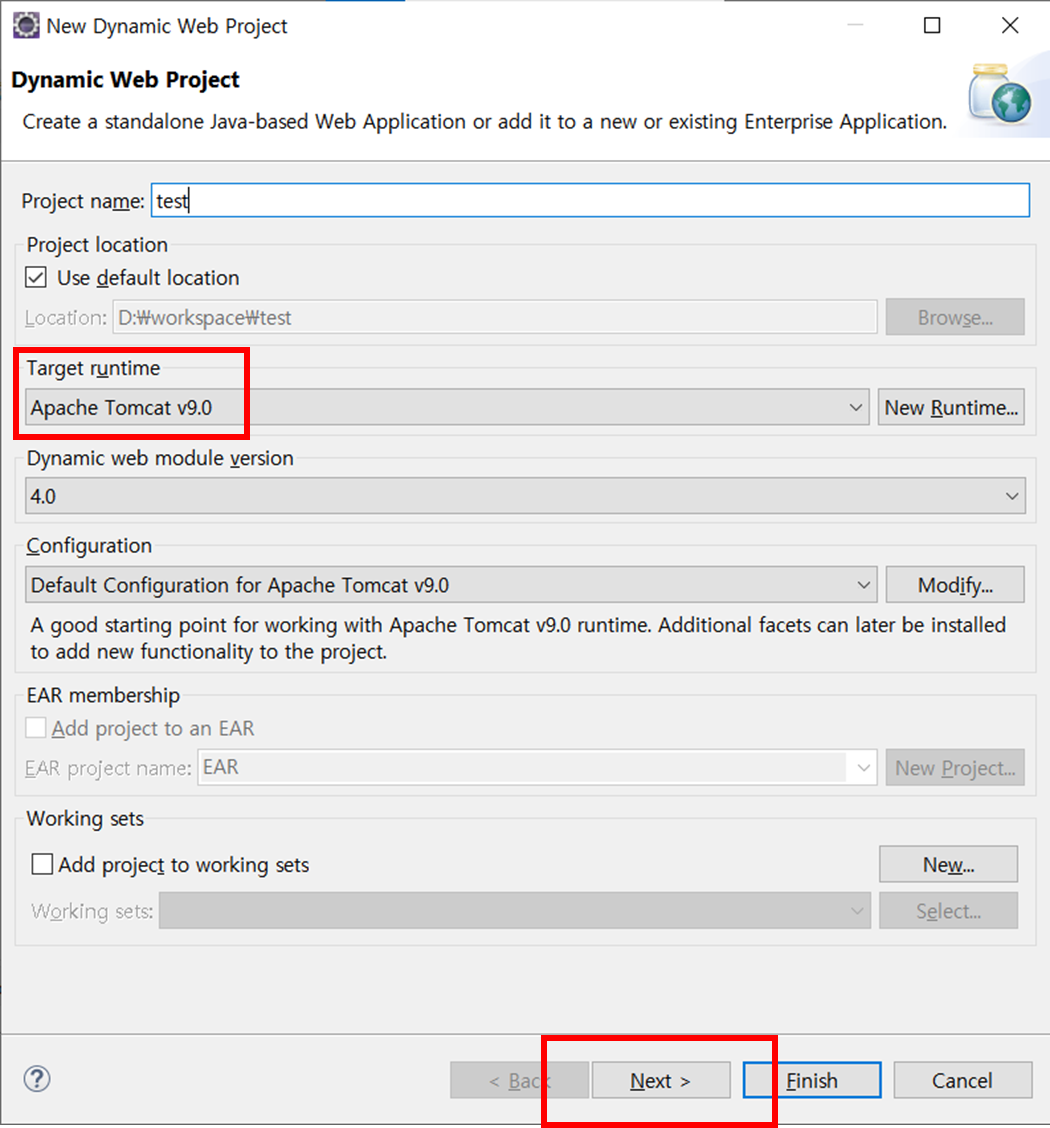Maximize the New Dynamic Web Project dialog
The height and width of the screenshot is (1128, 1050).
(932, 25)
